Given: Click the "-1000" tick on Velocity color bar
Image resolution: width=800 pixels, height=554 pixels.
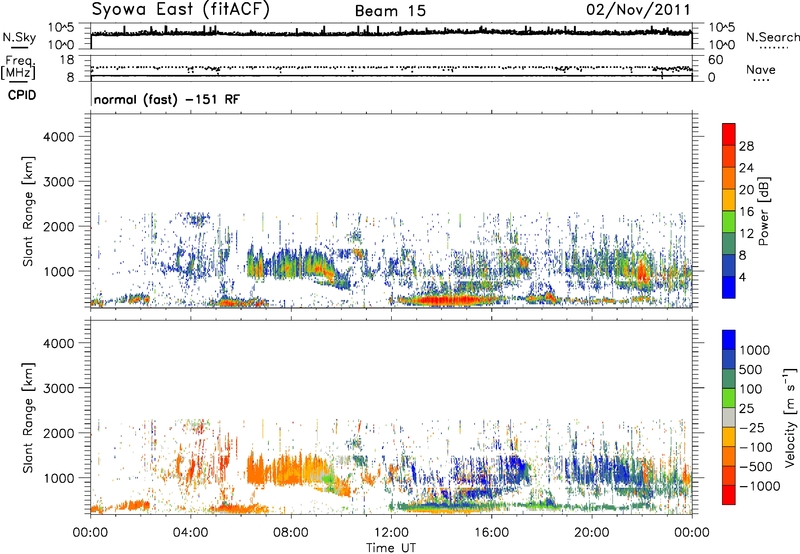Looking at the screenshot, I should [759, 486].
